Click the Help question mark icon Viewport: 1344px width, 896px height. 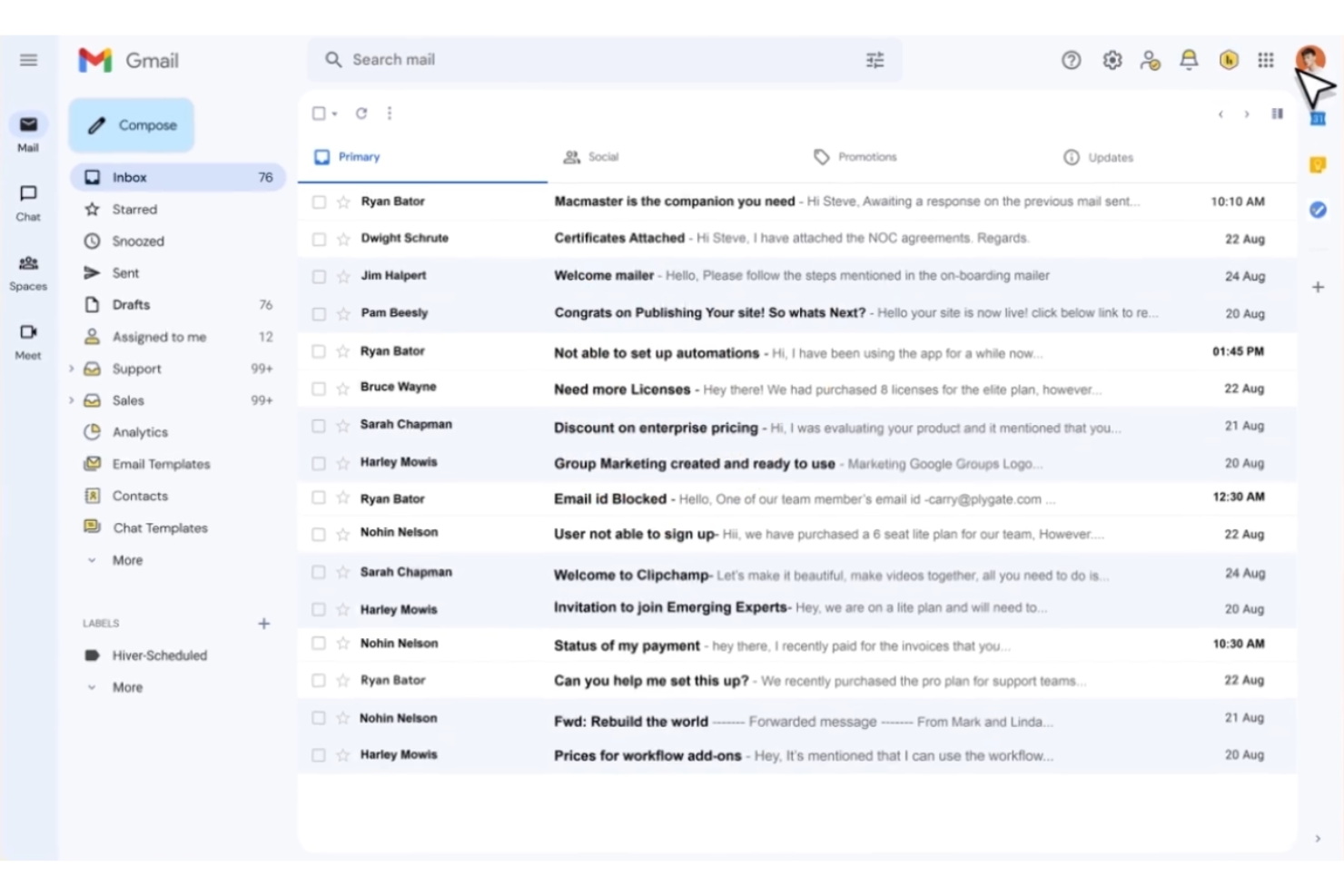1072,60
